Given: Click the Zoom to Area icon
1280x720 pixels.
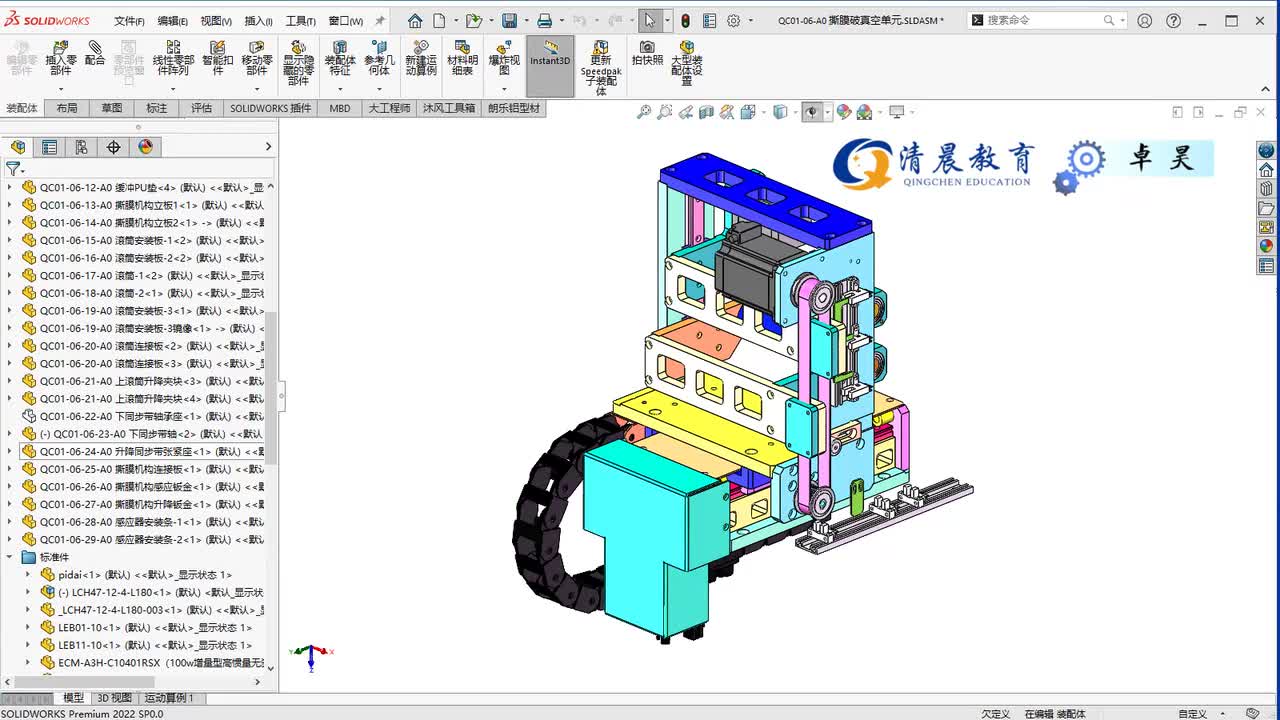Looking at the screenshot, I should pyautogui.click(x=665, y=112).
